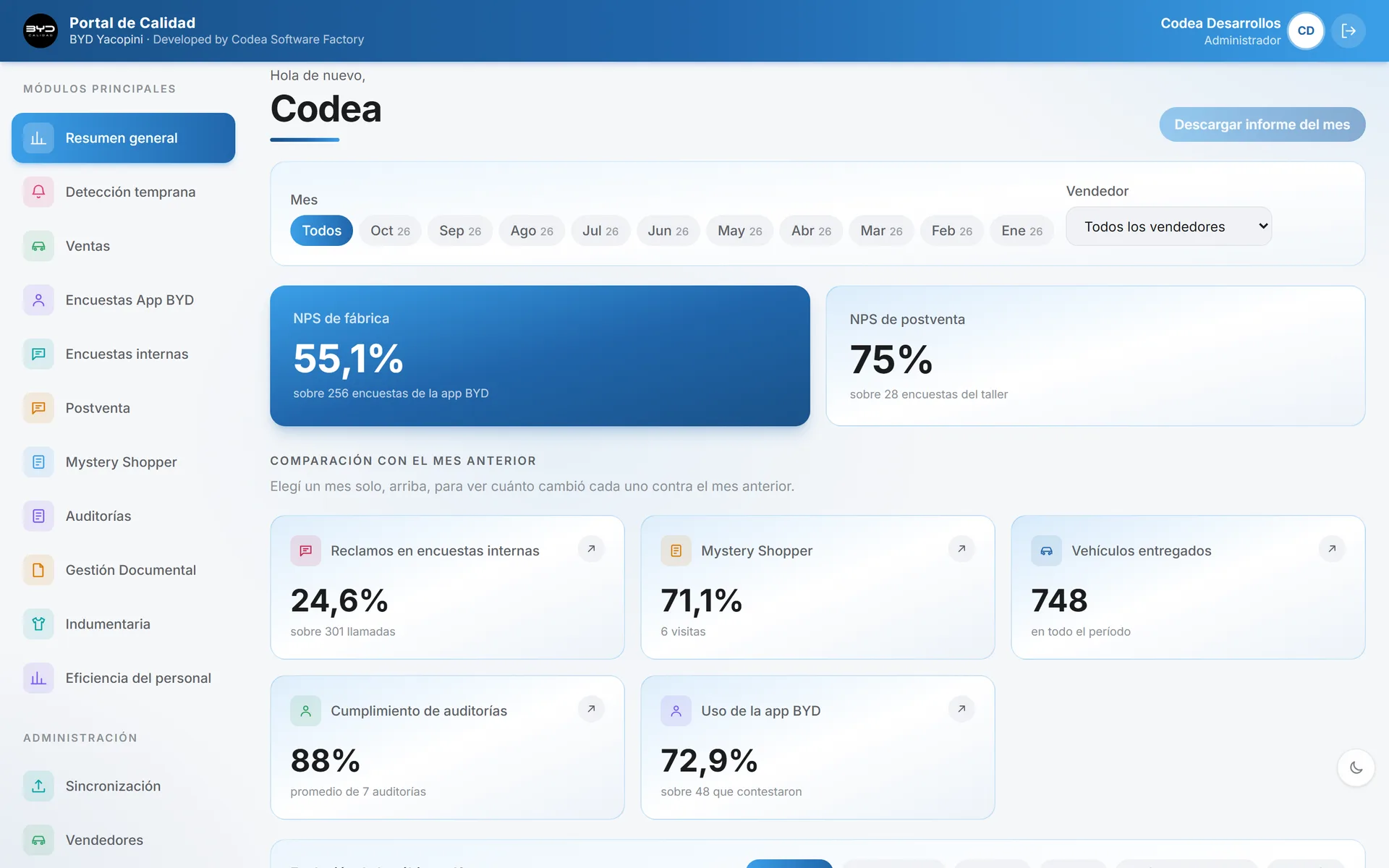
Task: Open arrow on Vehículos entregados card
Action: point(1332,549)
